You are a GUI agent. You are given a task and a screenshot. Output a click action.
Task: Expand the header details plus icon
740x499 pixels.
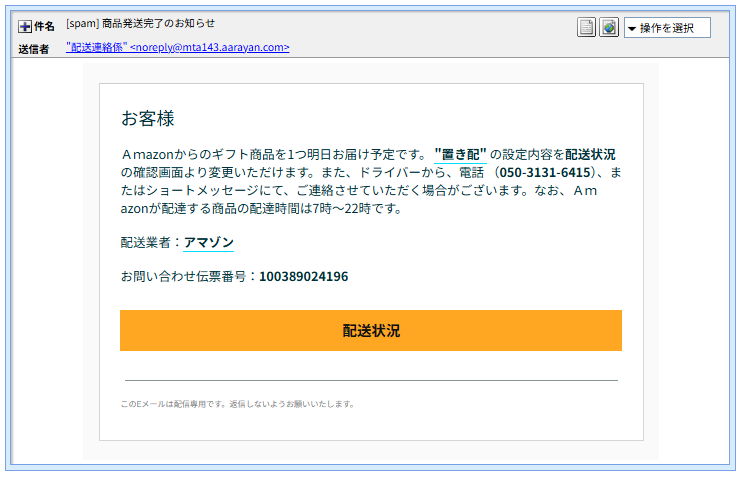(x=25, y=27)
